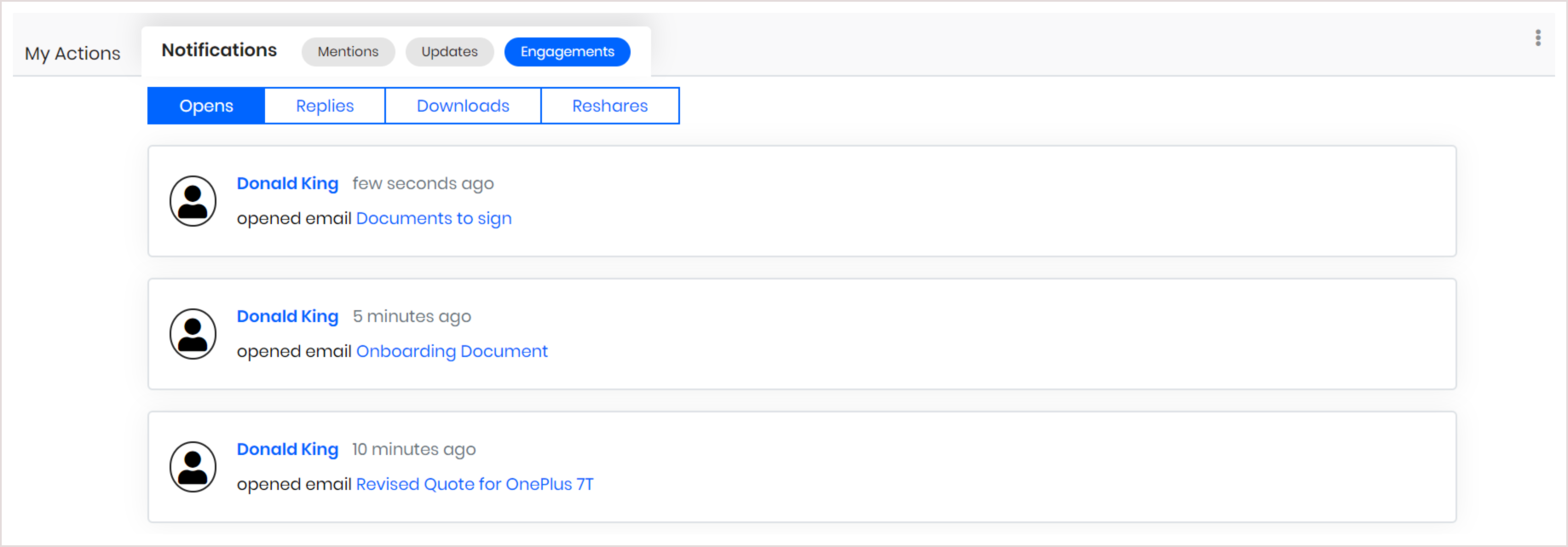
Task: Click Donald King name in 10 minutes ago notification
Action: coord(287,450)
